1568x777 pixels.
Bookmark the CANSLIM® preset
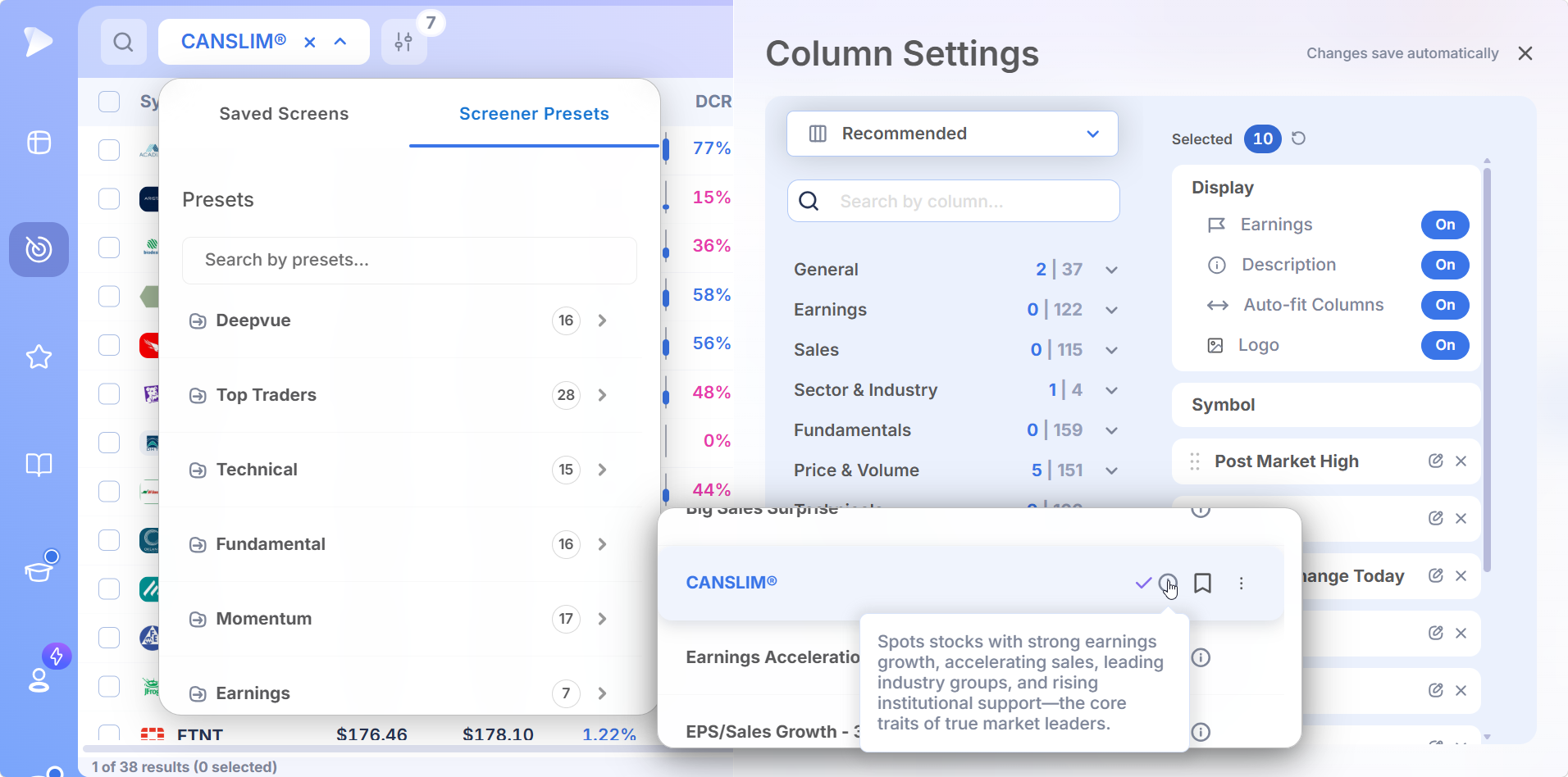pos(1202,583)
